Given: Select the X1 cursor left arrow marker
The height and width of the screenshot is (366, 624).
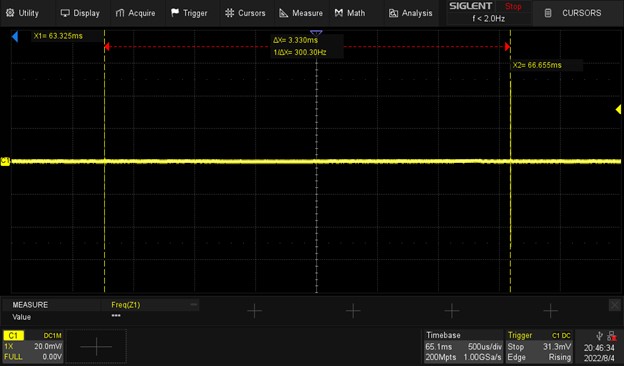Looking at the screenshot, I should point(107,47).
